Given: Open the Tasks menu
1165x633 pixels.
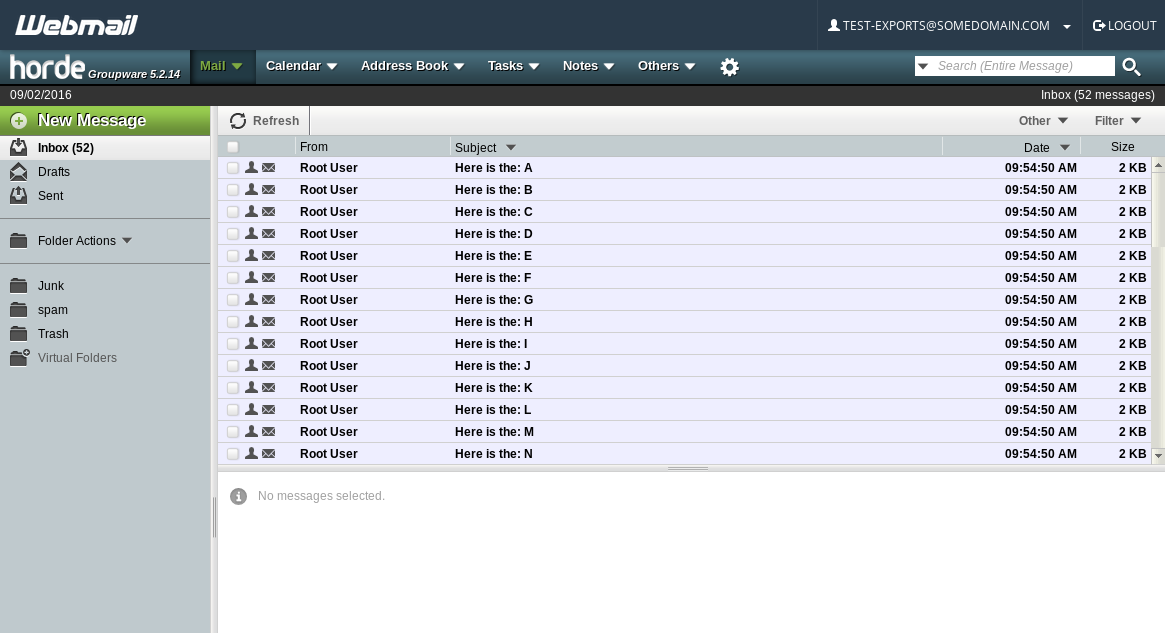Looking at the screenshot, I should pos(513,66).
